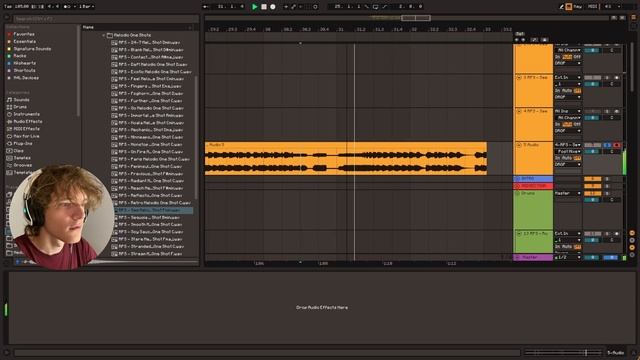Toggle the Computer MIDI Keyboard icon

569,7
